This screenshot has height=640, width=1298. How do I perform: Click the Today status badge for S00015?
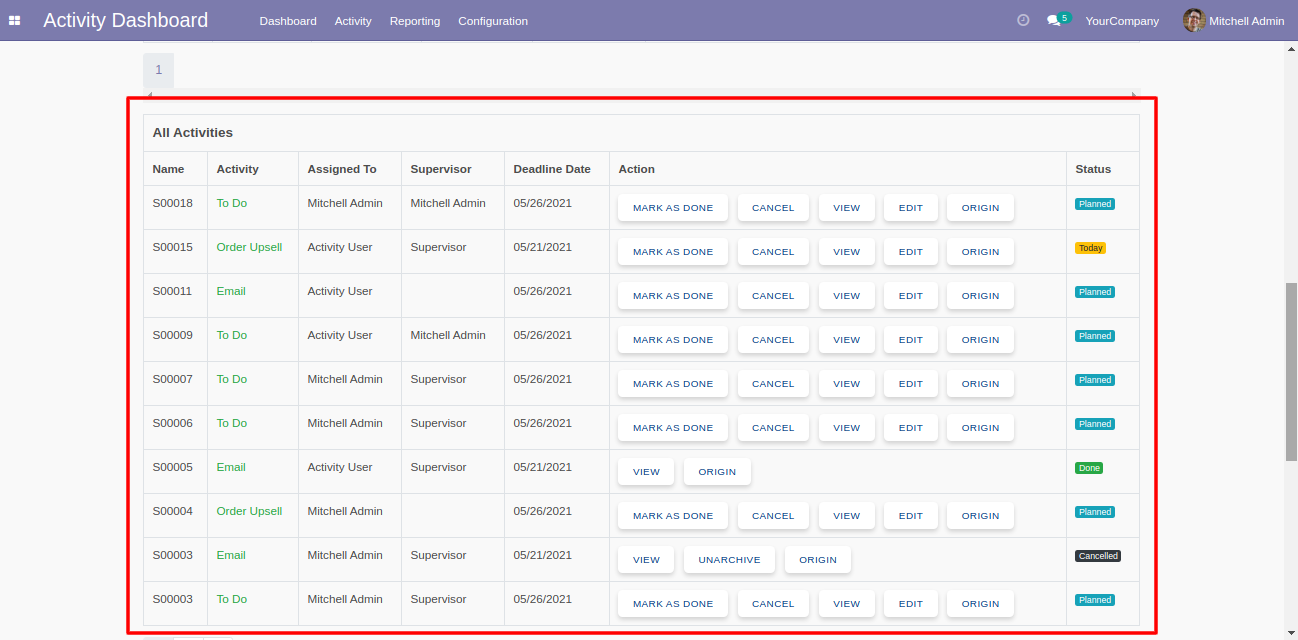(1091, 248)
